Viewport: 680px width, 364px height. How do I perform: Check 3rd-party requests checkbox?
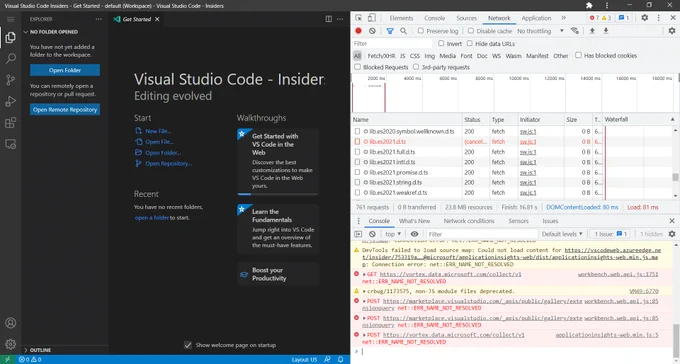416,67
